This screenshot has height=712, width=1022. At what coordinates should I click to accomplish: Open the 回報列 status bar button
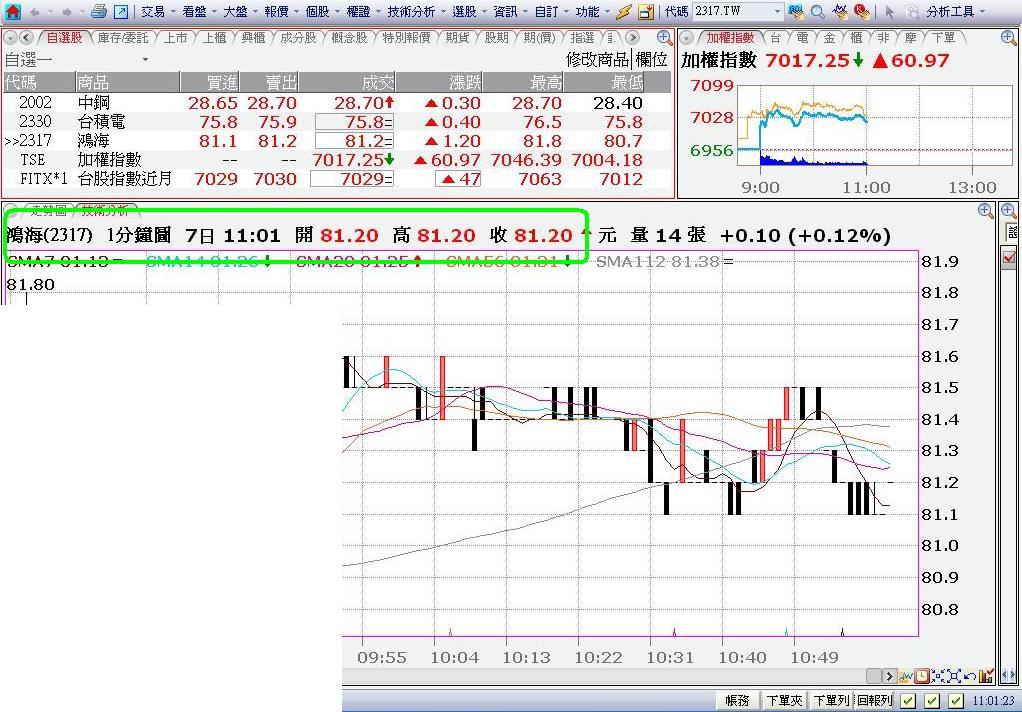click(x=874, y=701)
